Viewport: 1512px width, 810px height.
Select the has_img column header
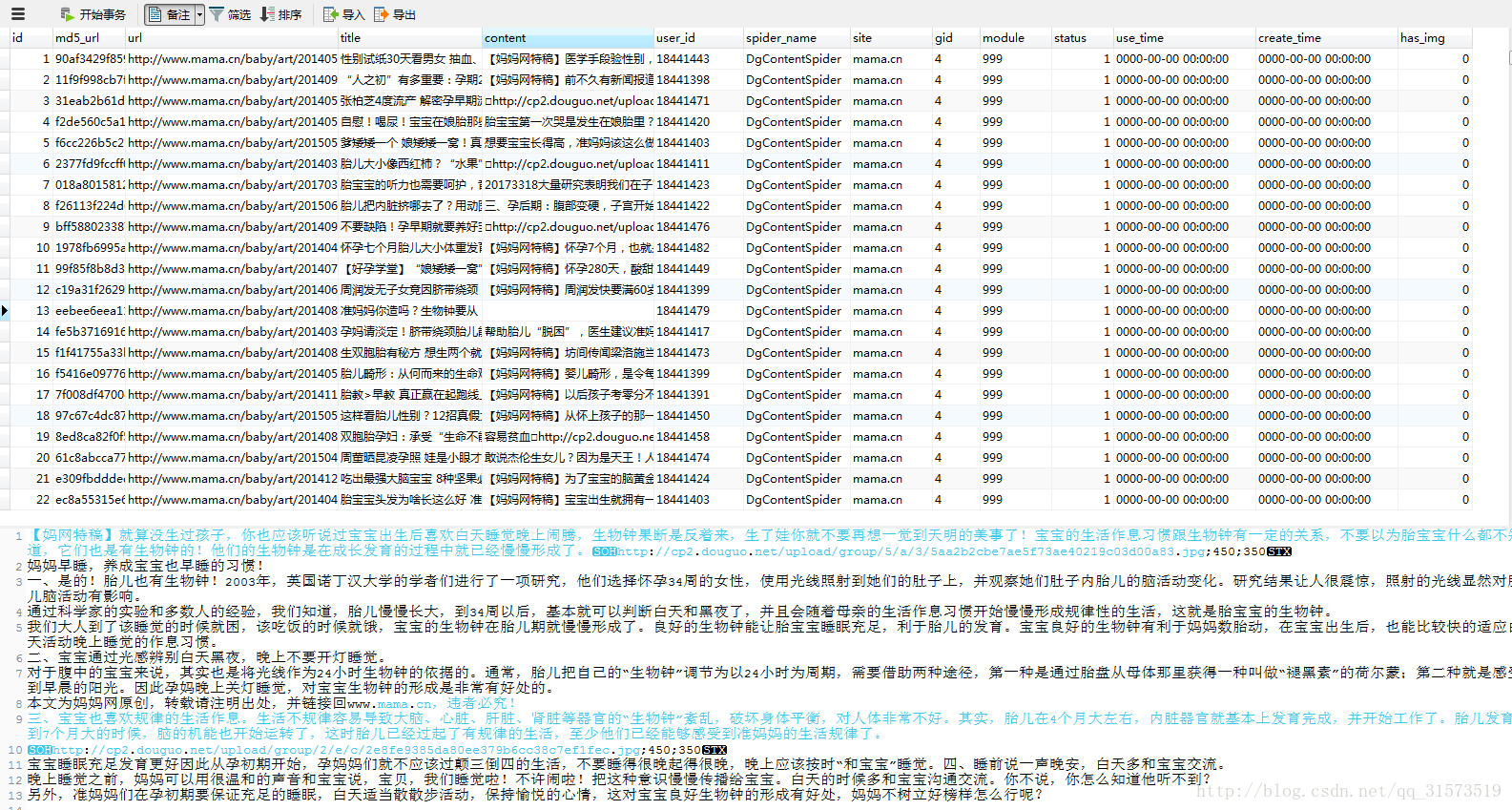click(1435, 38)
